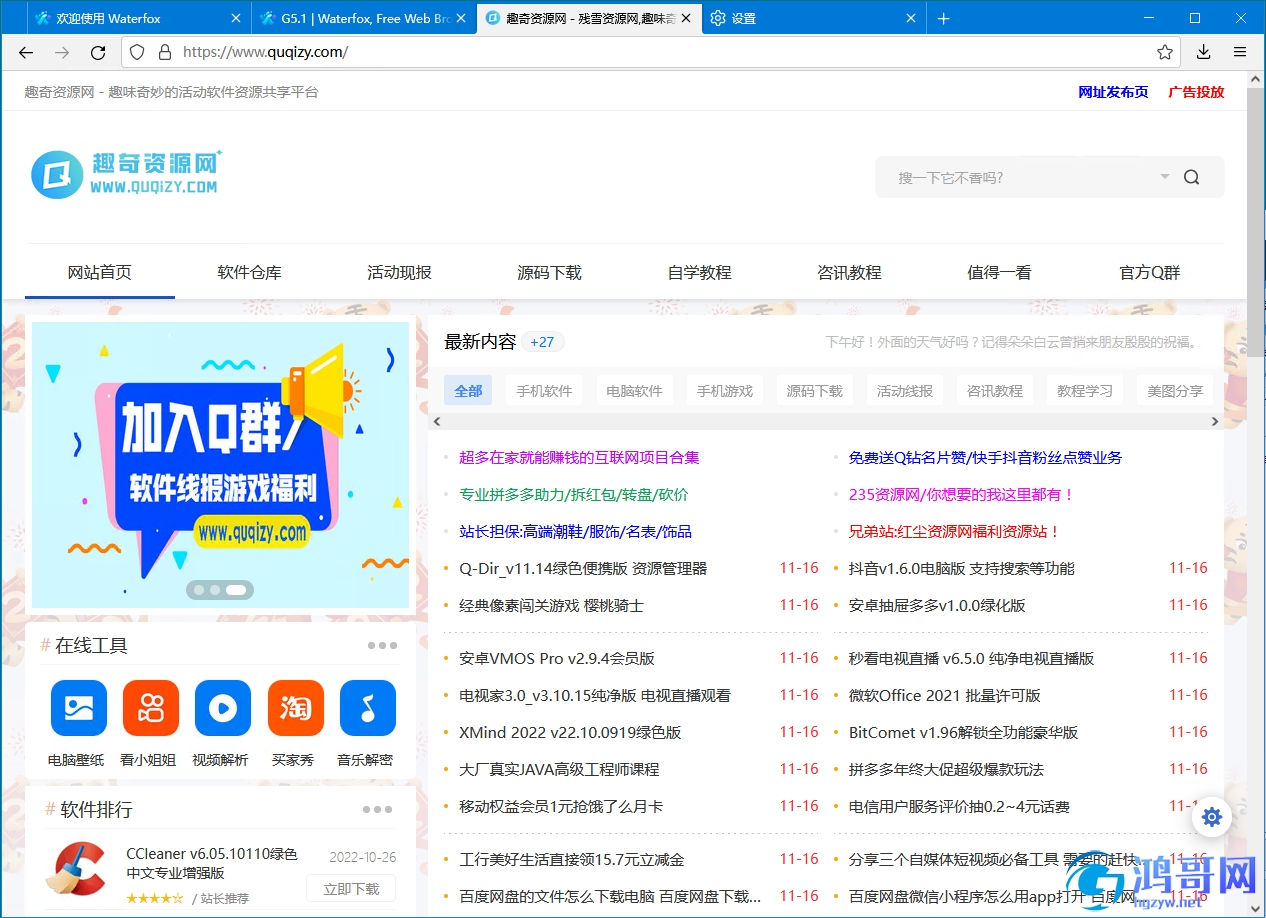Open Q-Dir_v11.14绿色便携版 article
The width and height of the screenshot is (1266, 918).
[x=583, y=569]
